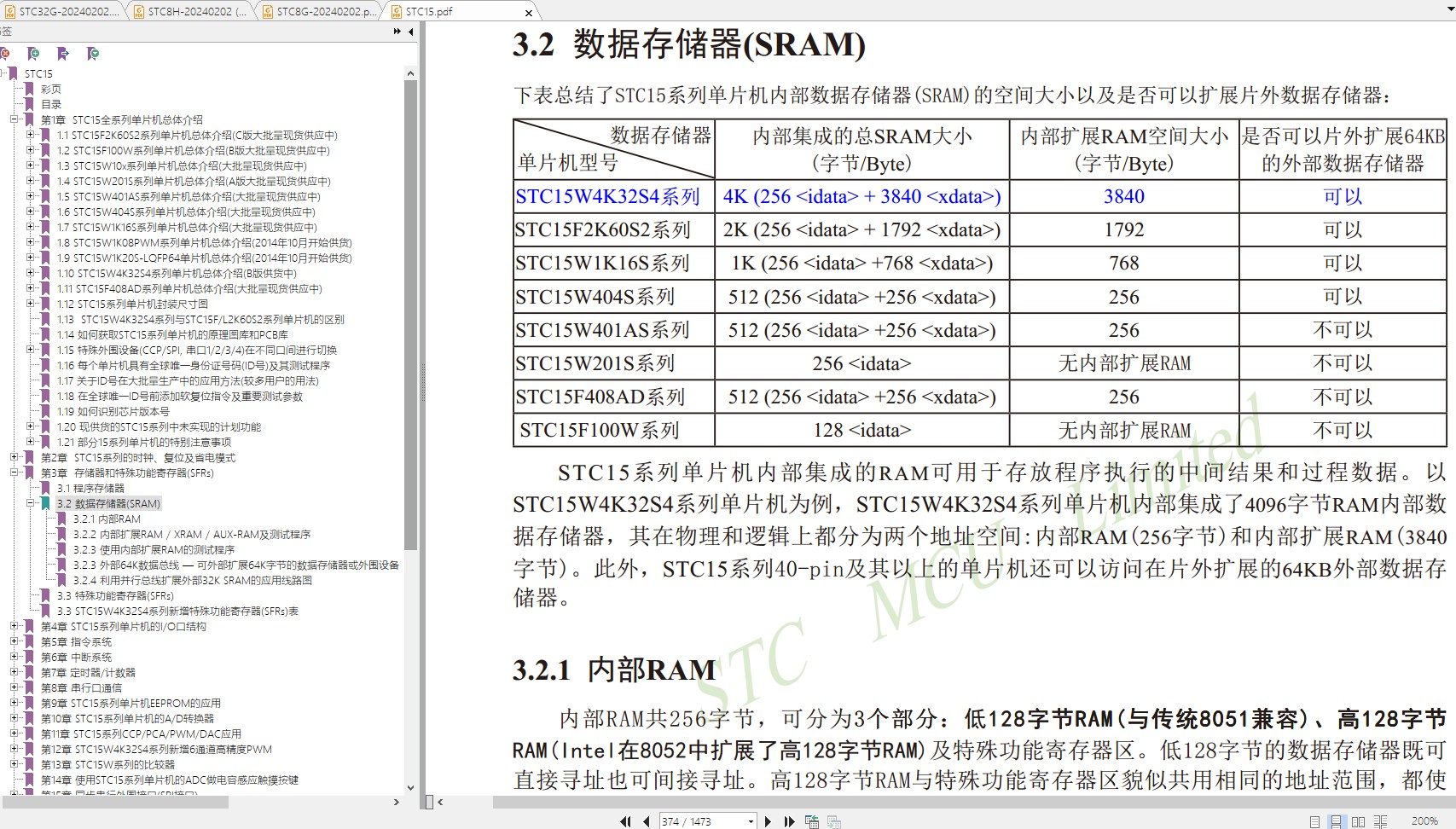Go to the previous page
This screenshot has width=1456, height=829.
click(x=647, y=821)
